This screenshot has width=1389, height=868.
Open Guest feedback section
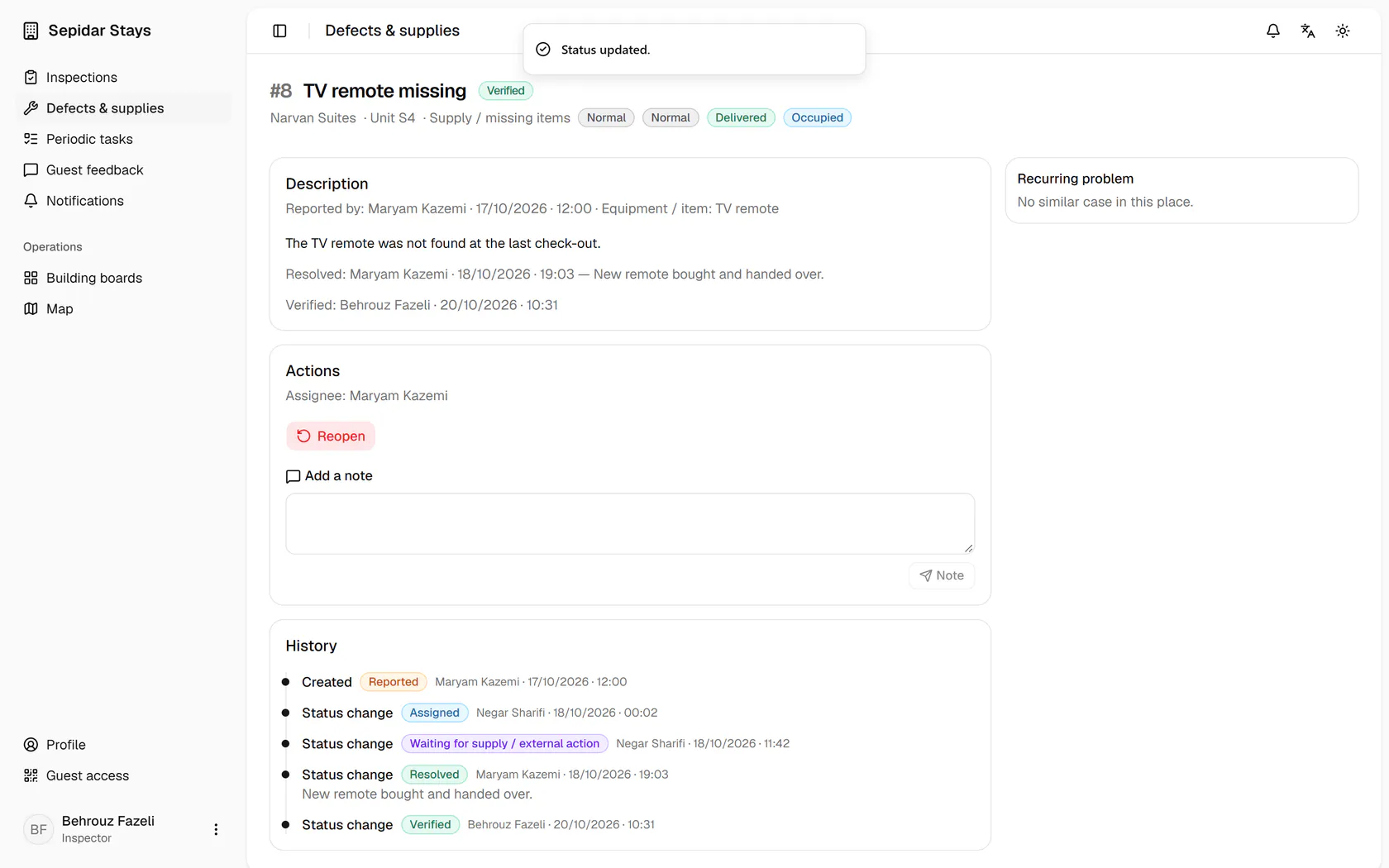pyautogui.click(x=124, y=169)
